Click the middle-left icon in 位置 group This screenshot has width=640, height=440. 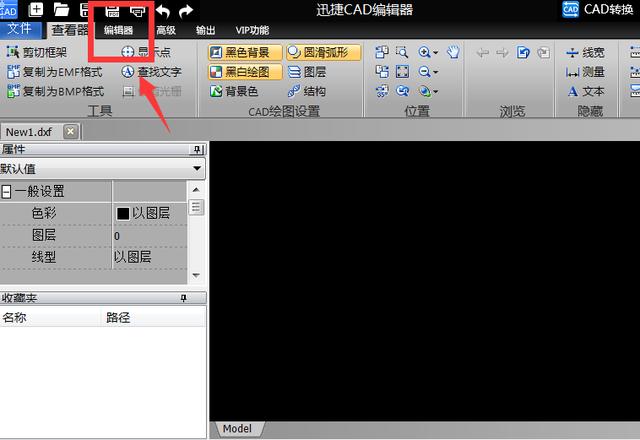pyautogui.click(x=382, y=72)
